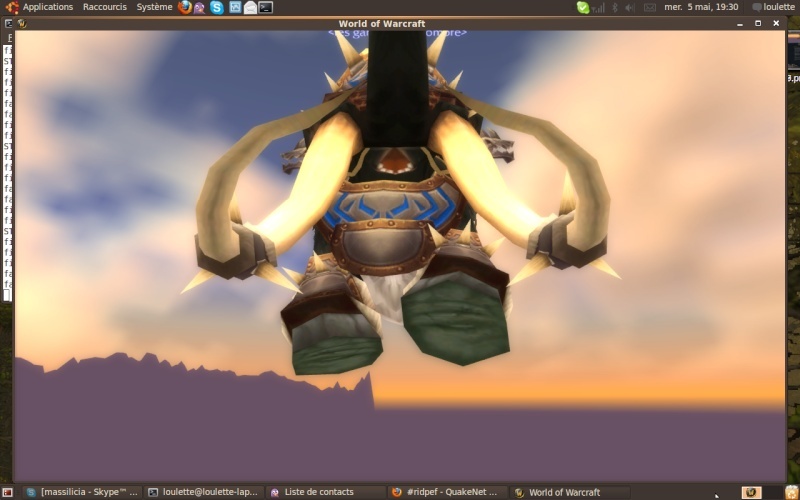Switch to loulette@loulette-lap terminal window
800x500 pixels.
[x=204, y=492]
